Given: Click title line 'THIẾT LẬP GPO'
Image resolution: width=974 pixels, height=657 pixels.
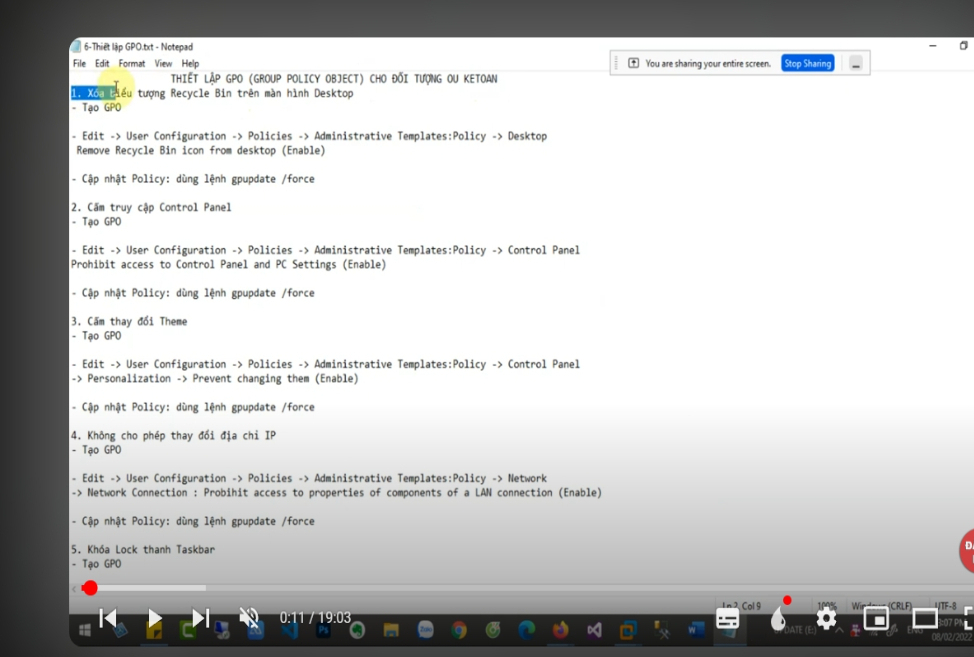Looking at the screenshot, I should pos(334,79).
